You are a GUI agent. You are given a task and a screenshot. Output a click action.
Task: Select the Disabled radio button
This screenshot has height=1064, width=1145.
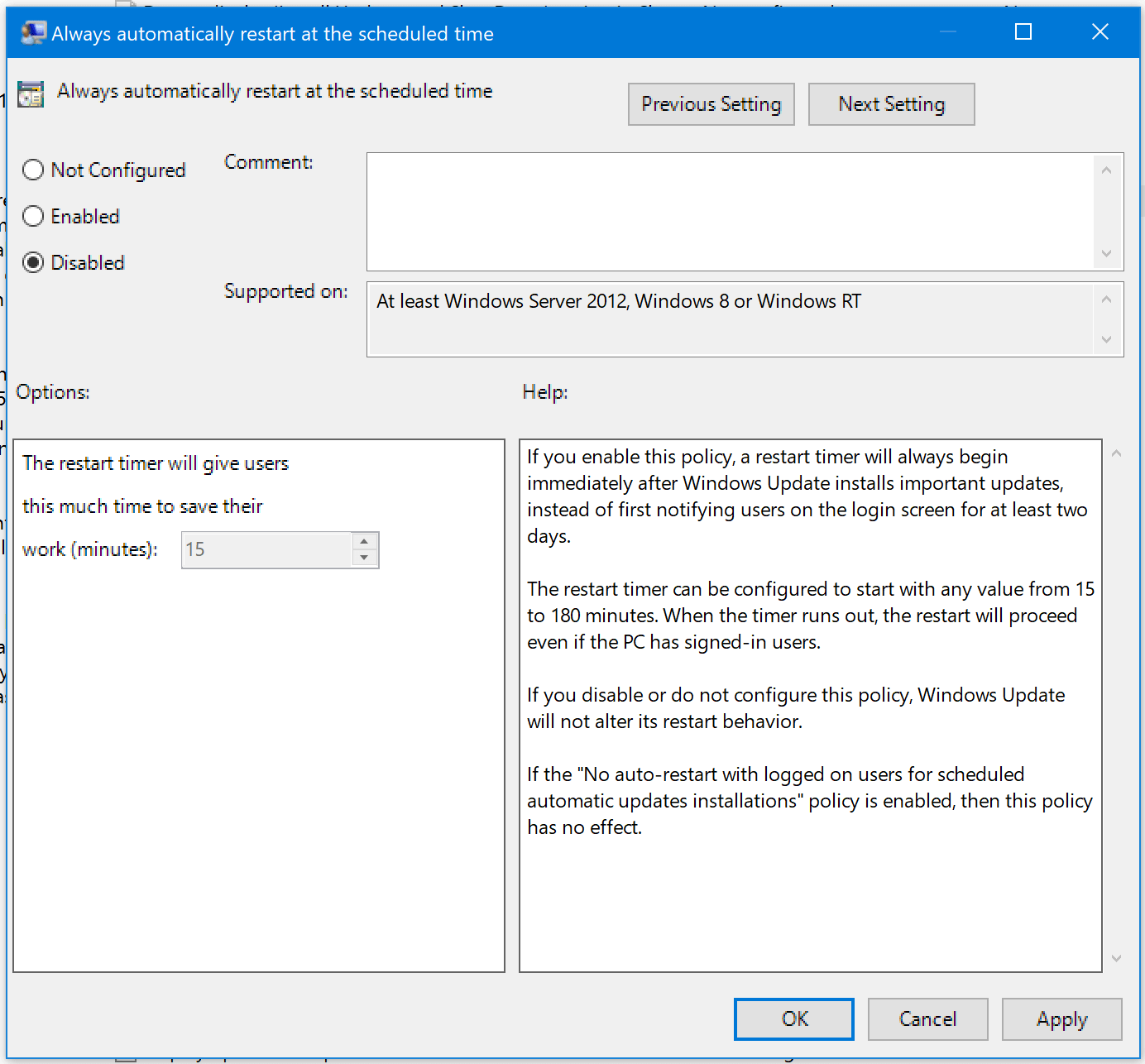(x=33, y=262)
